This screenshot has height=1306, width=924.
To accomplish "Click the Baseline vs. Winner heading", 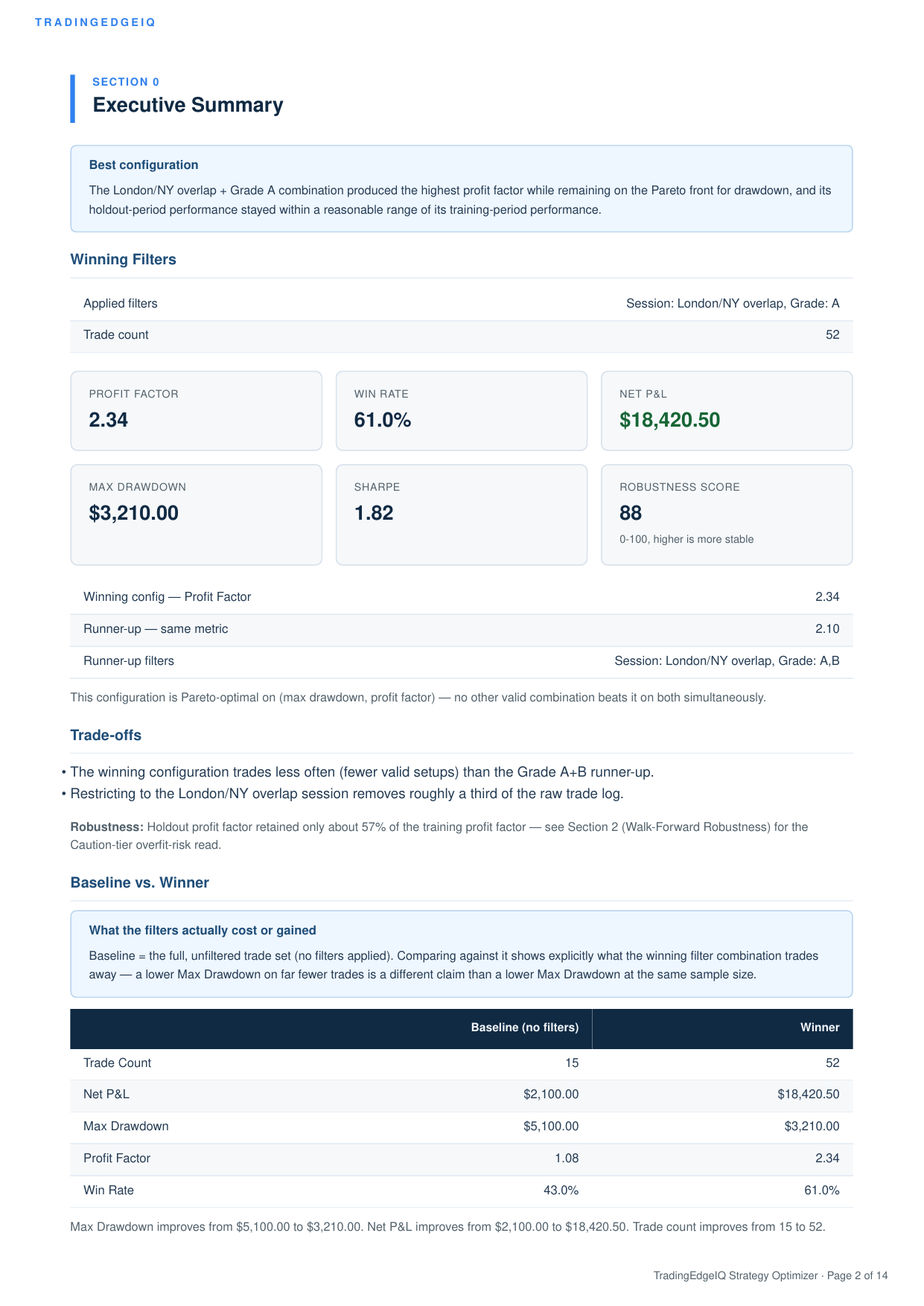I will (x=139, y=882).
